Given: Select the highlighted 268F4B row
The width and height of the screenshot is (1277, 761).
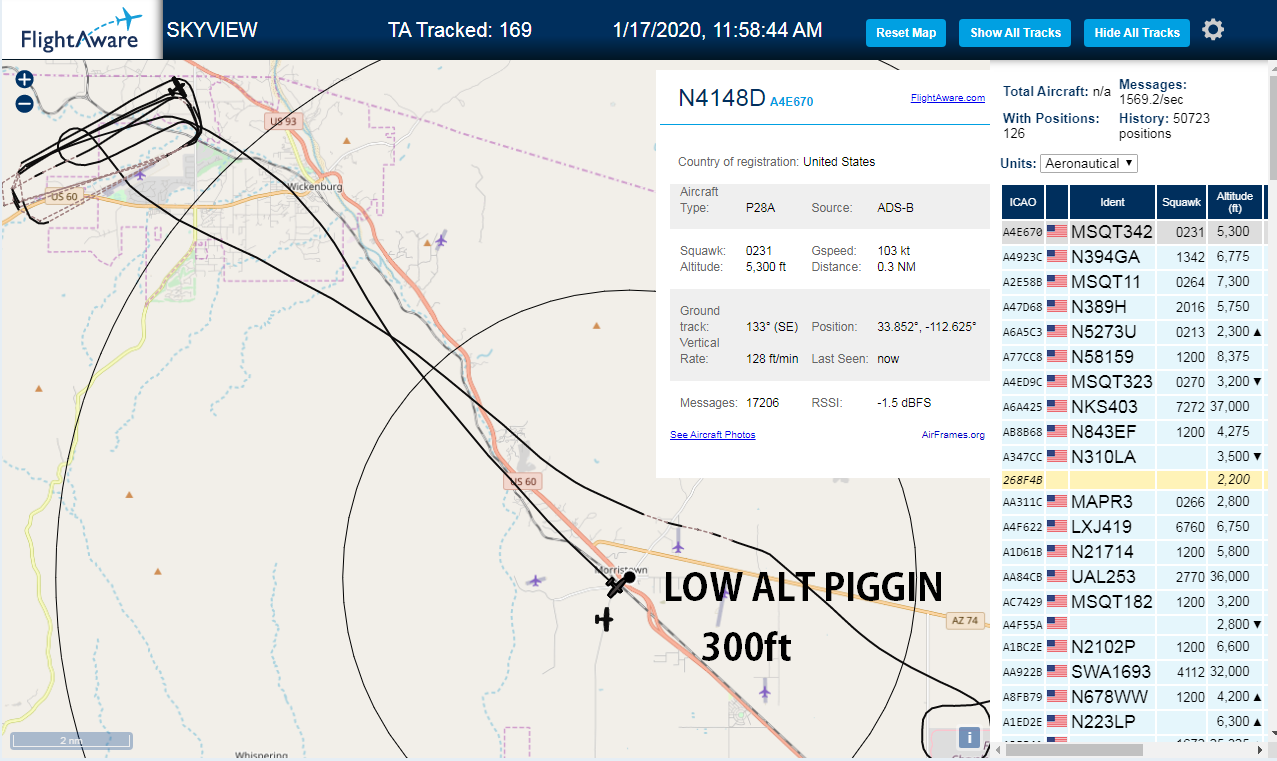Looking at the screenshot, I should [1133, 479].
